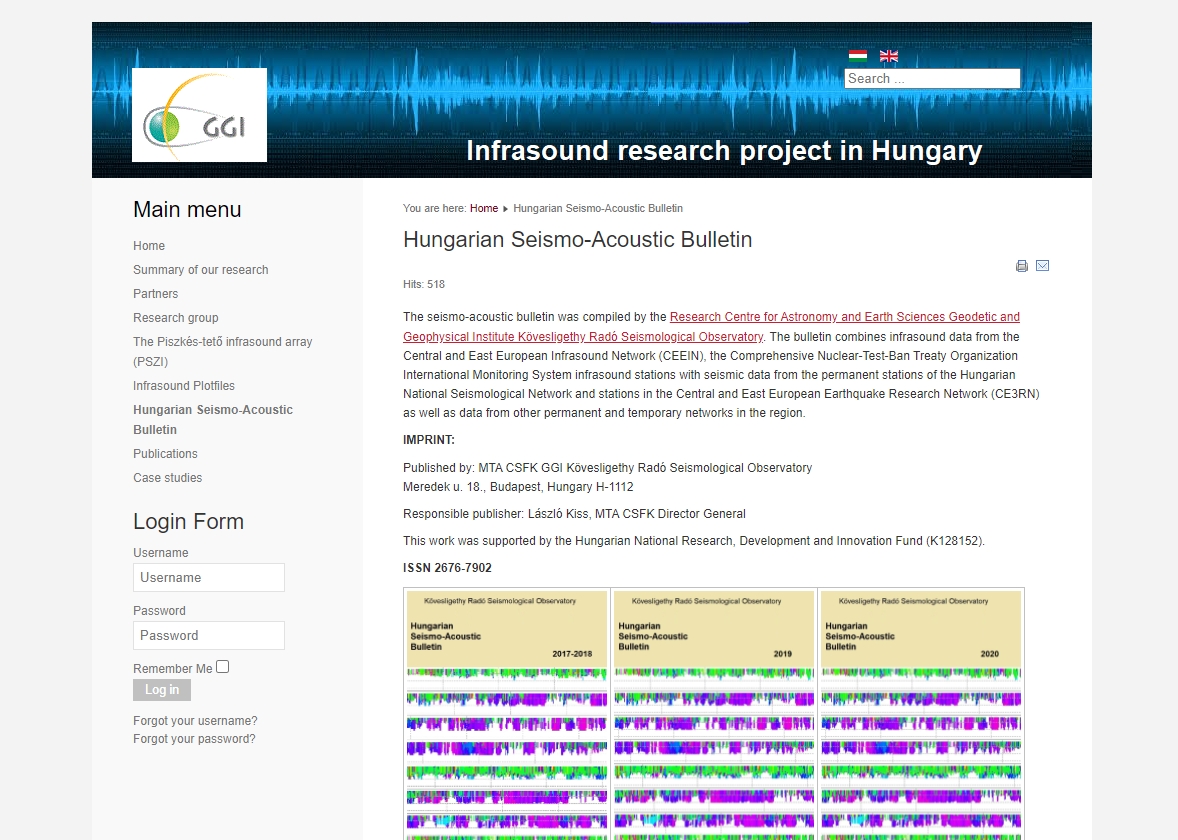This screenshot has width=1178, height=840.
Task: Click the 'Login Form' heading
Action: [189, 521]
